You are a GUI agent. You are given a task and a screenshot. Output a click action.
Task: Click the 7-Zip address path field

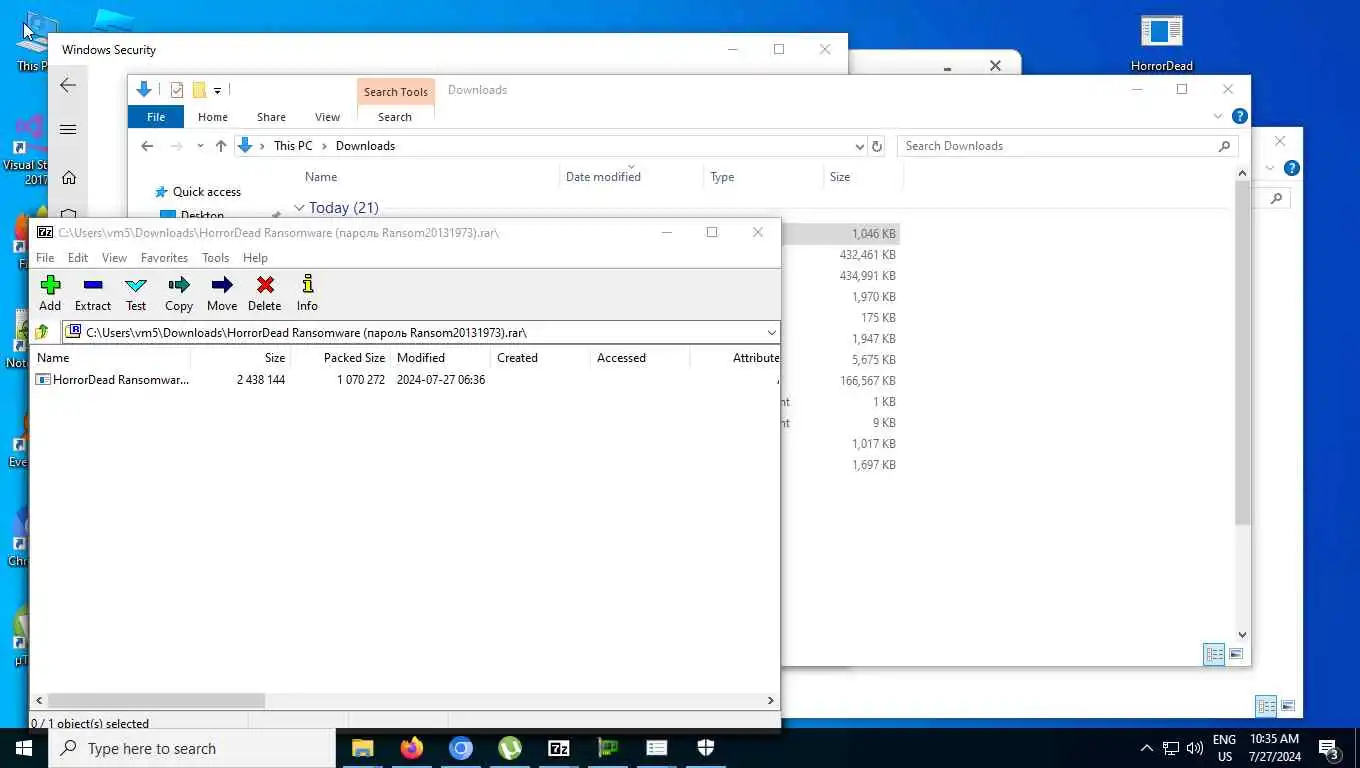pyautogui.click(x=420, y=332)
